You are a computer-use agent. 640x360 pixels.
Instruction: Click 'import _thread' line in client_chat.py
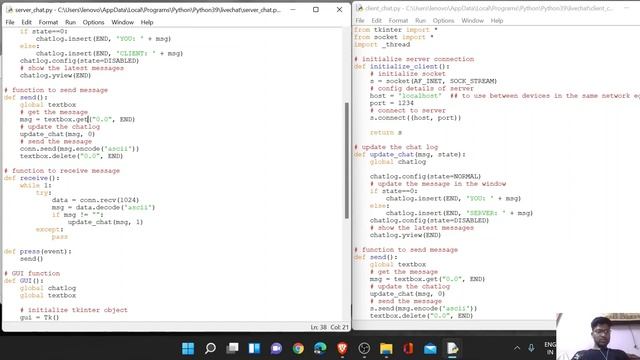point(382,44)
